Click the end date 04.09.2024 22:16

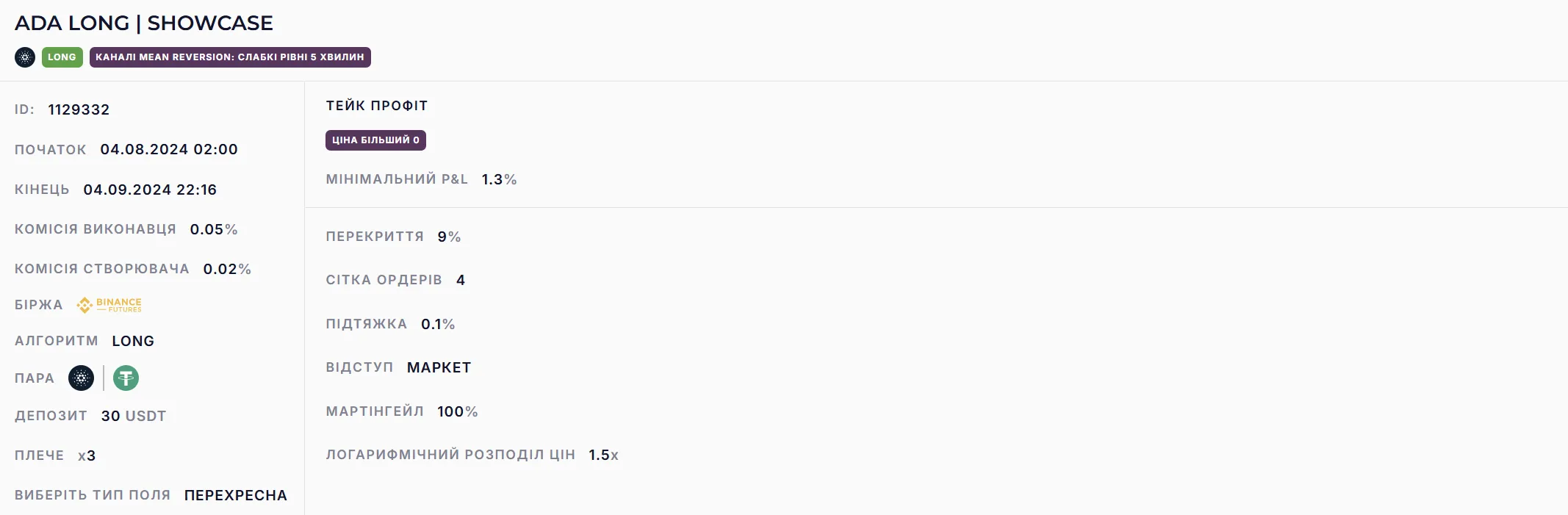(x=150, y=190)
